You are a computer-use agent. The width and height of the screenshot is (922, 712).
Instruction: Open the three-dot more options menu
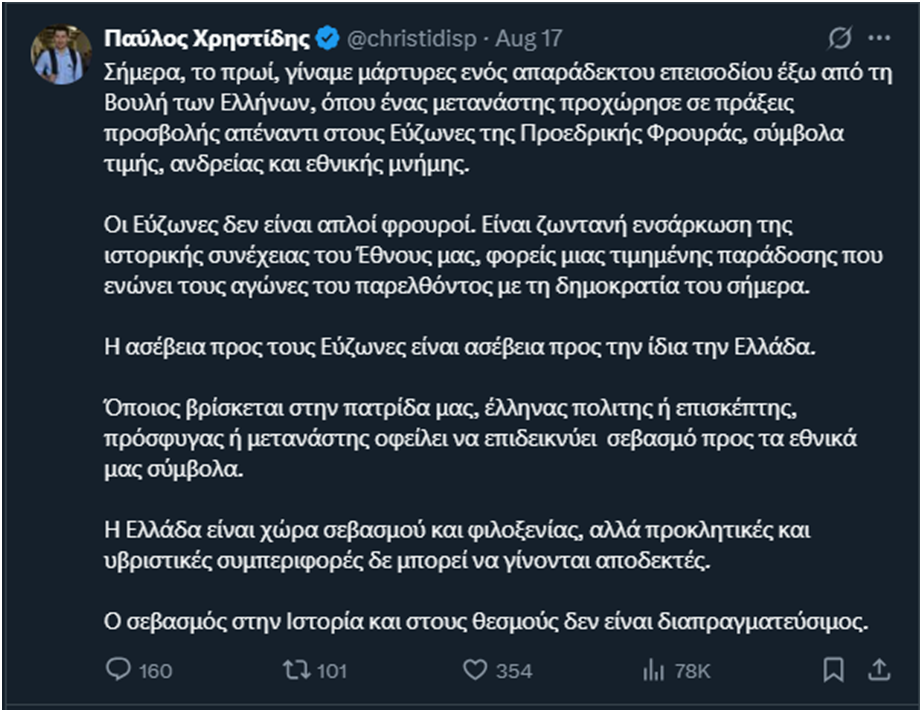click(x=878, y=39)
